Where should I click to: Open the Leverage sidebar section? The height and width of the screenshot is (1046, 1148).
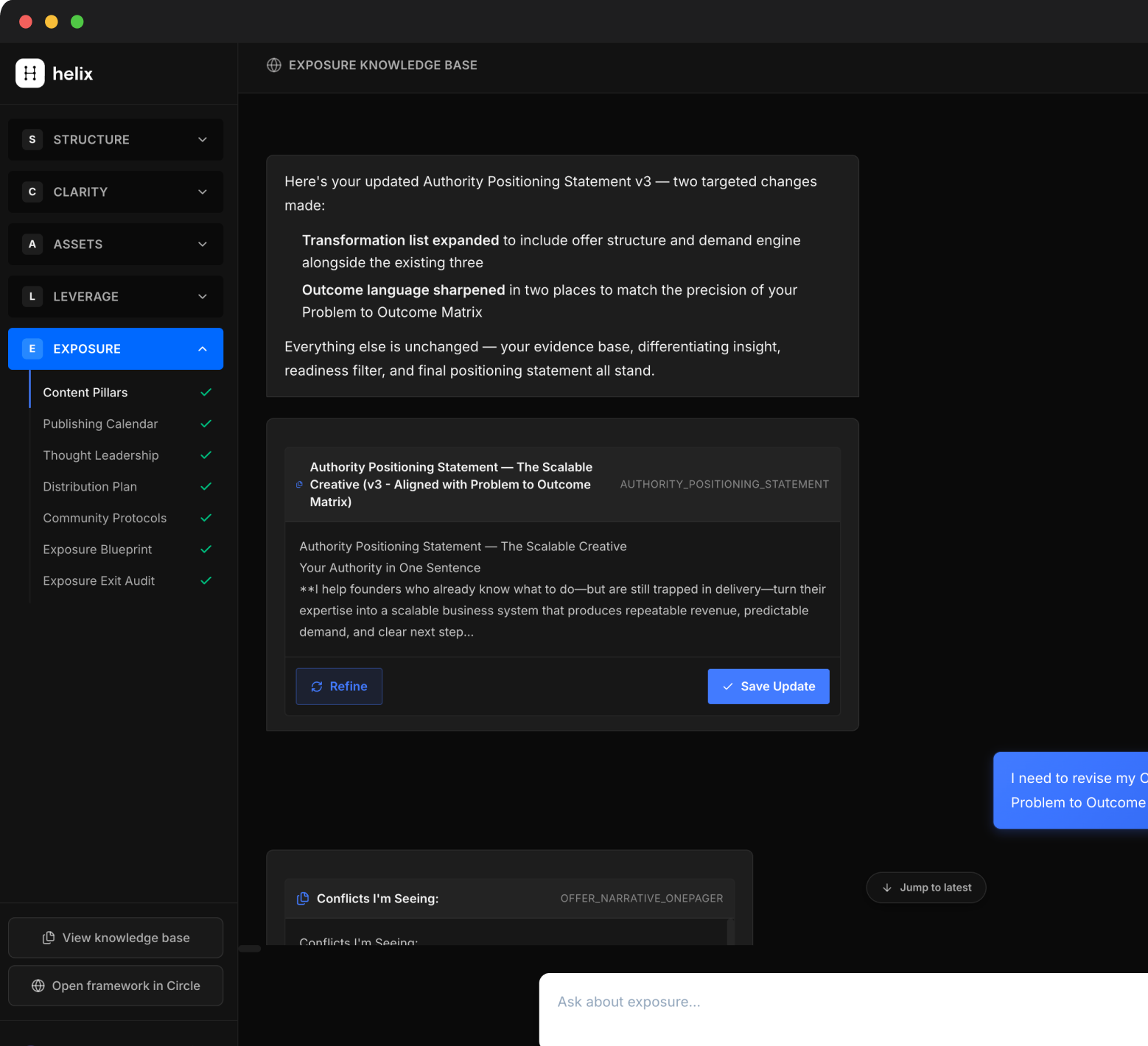click(116, 296)
